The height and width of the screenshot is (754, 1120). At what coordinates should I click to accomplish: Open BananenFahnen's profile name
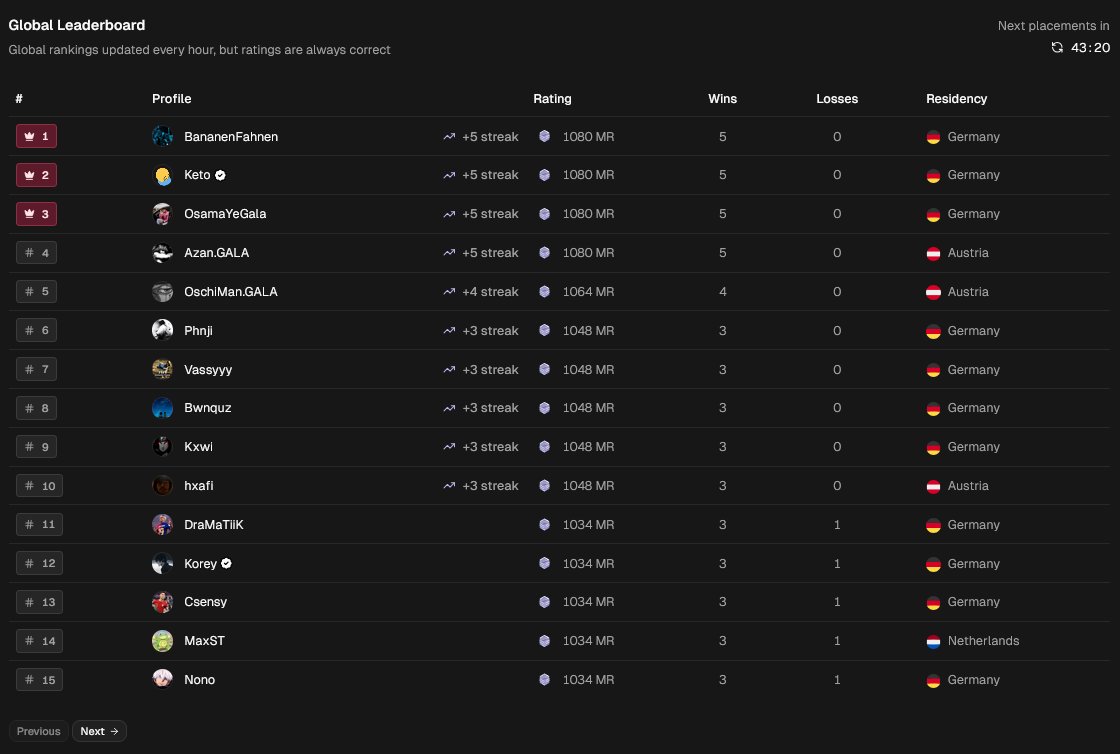tap(231, 136)
